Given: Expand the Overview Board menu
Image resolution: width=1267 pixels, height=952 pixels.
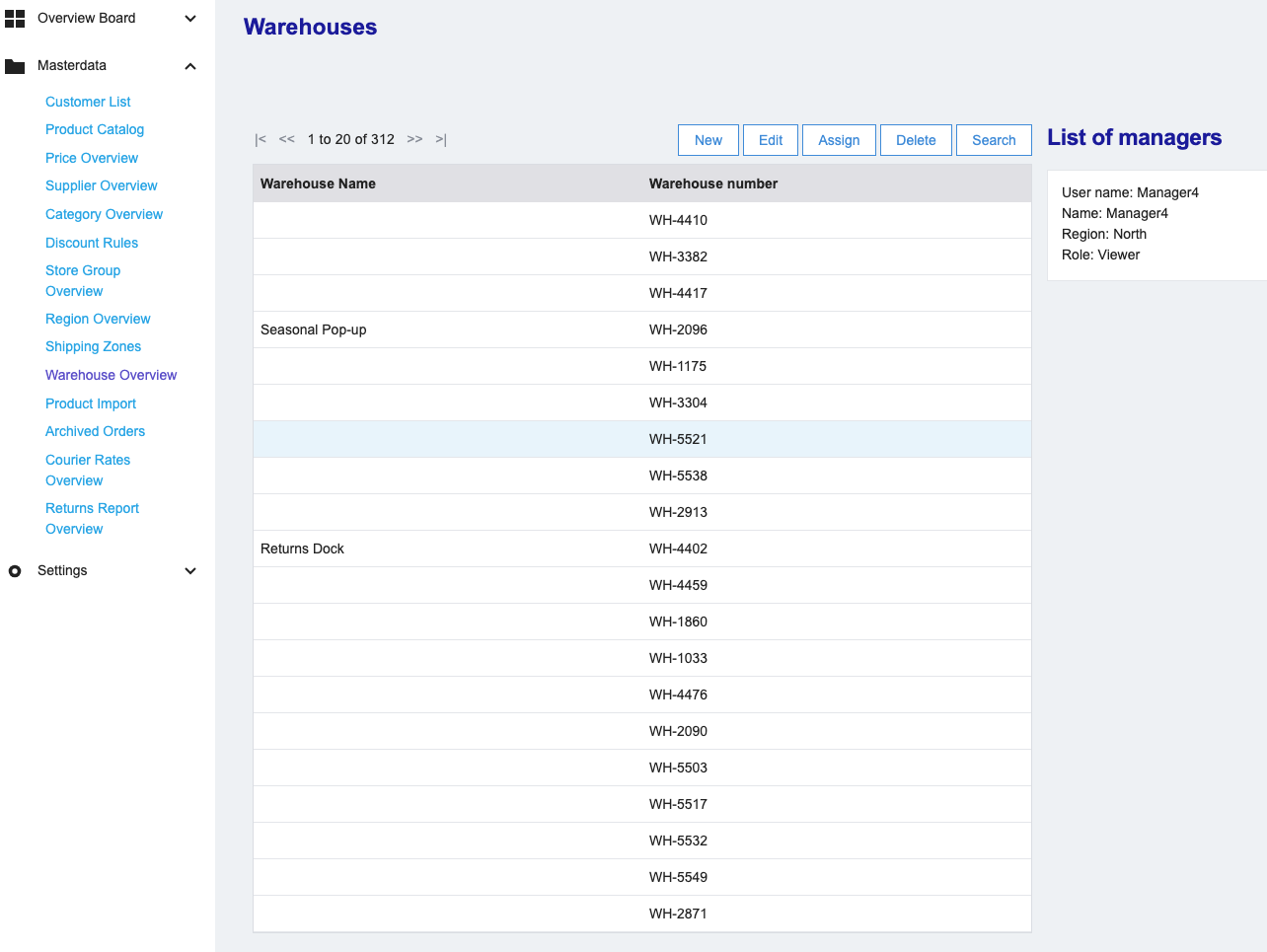Looking at the screenshot, I should coord(190,19).
